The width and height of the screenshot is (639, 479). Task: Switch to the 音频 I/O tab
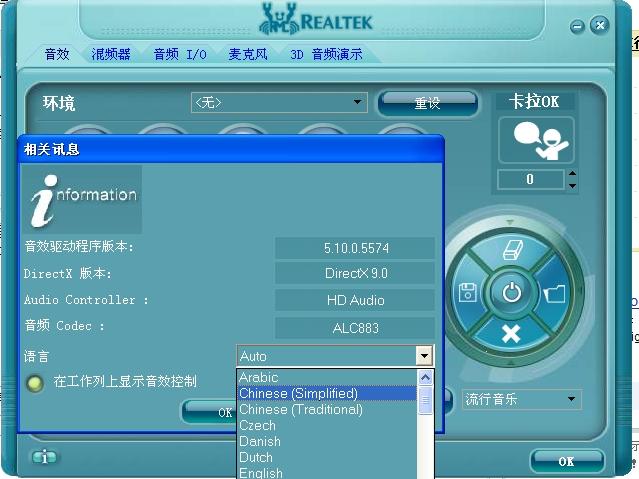pyautogui.click(x=180, y=54)
